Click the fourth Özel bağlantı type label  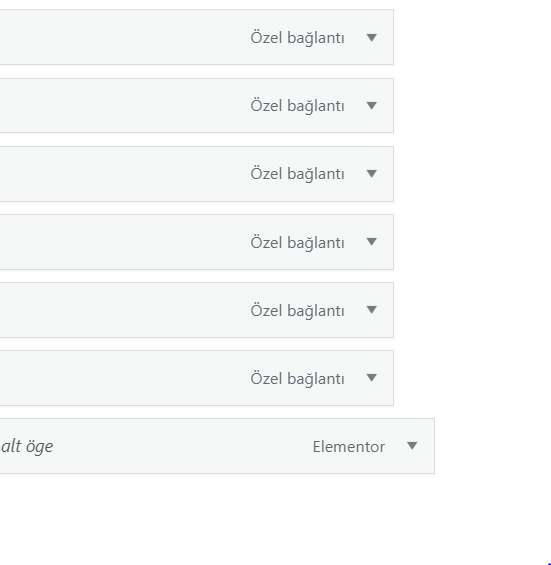[297, 243]
